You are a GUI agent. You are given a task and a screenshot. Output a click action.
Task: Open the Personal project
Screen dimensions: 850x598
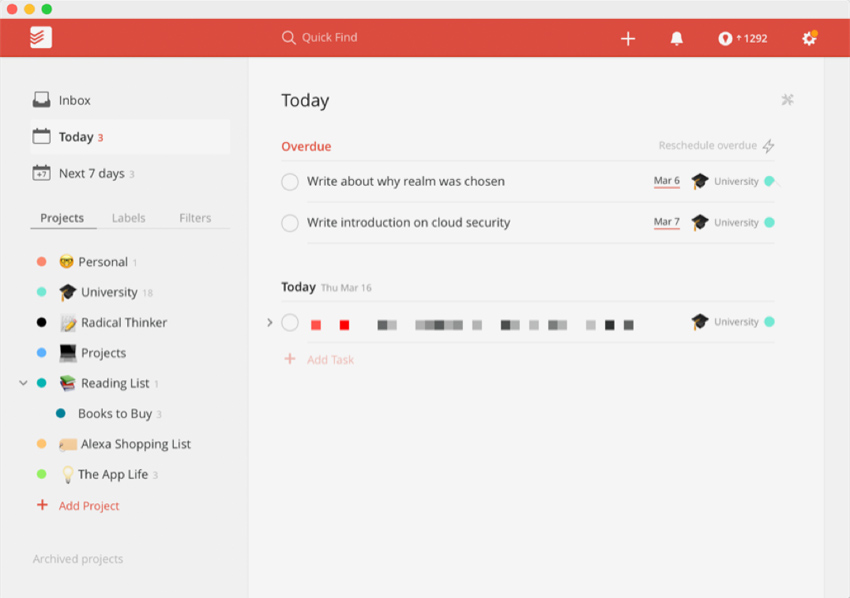(103, 262)
